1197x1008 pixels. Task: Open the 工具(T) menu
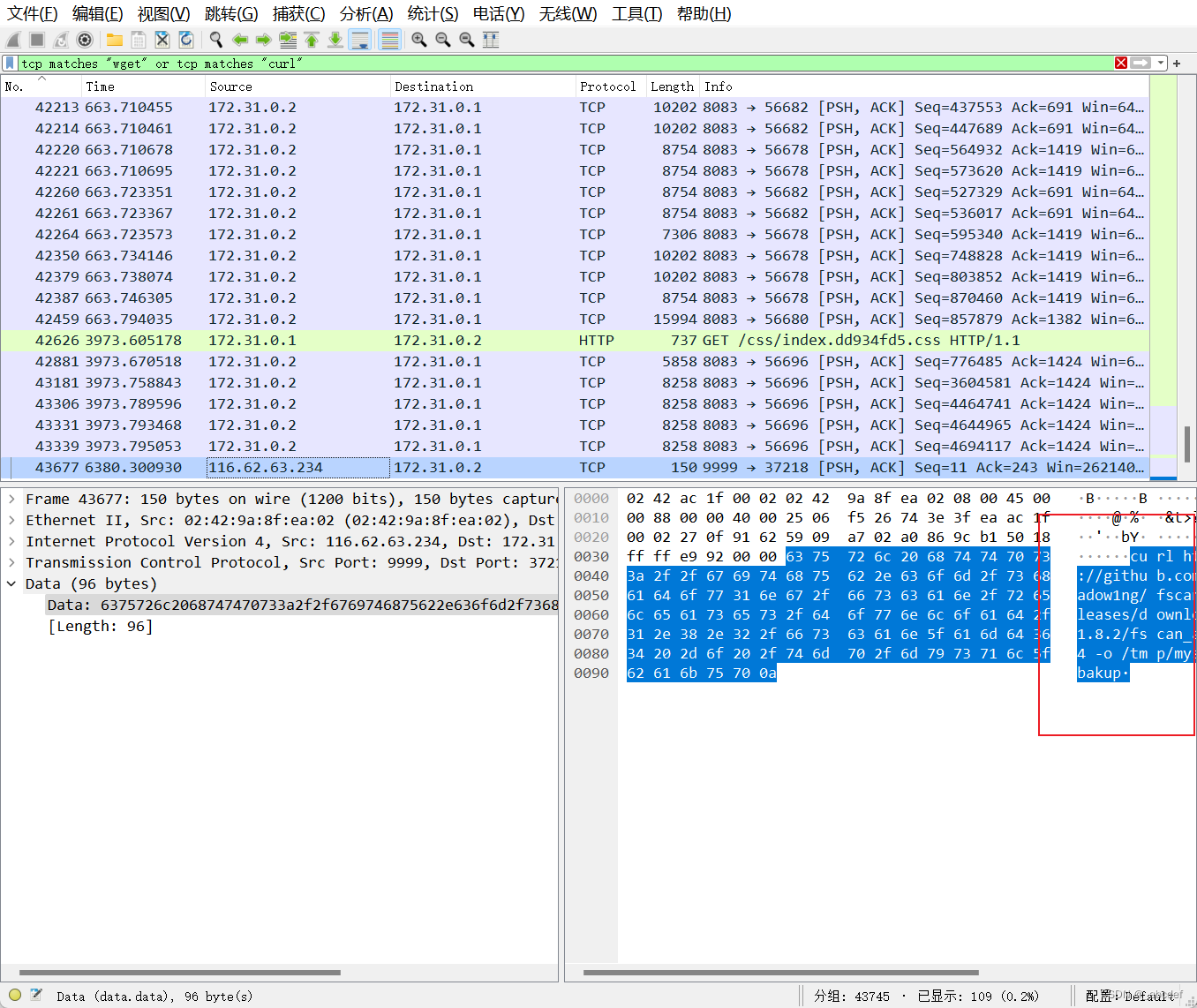tap(637, 14)
